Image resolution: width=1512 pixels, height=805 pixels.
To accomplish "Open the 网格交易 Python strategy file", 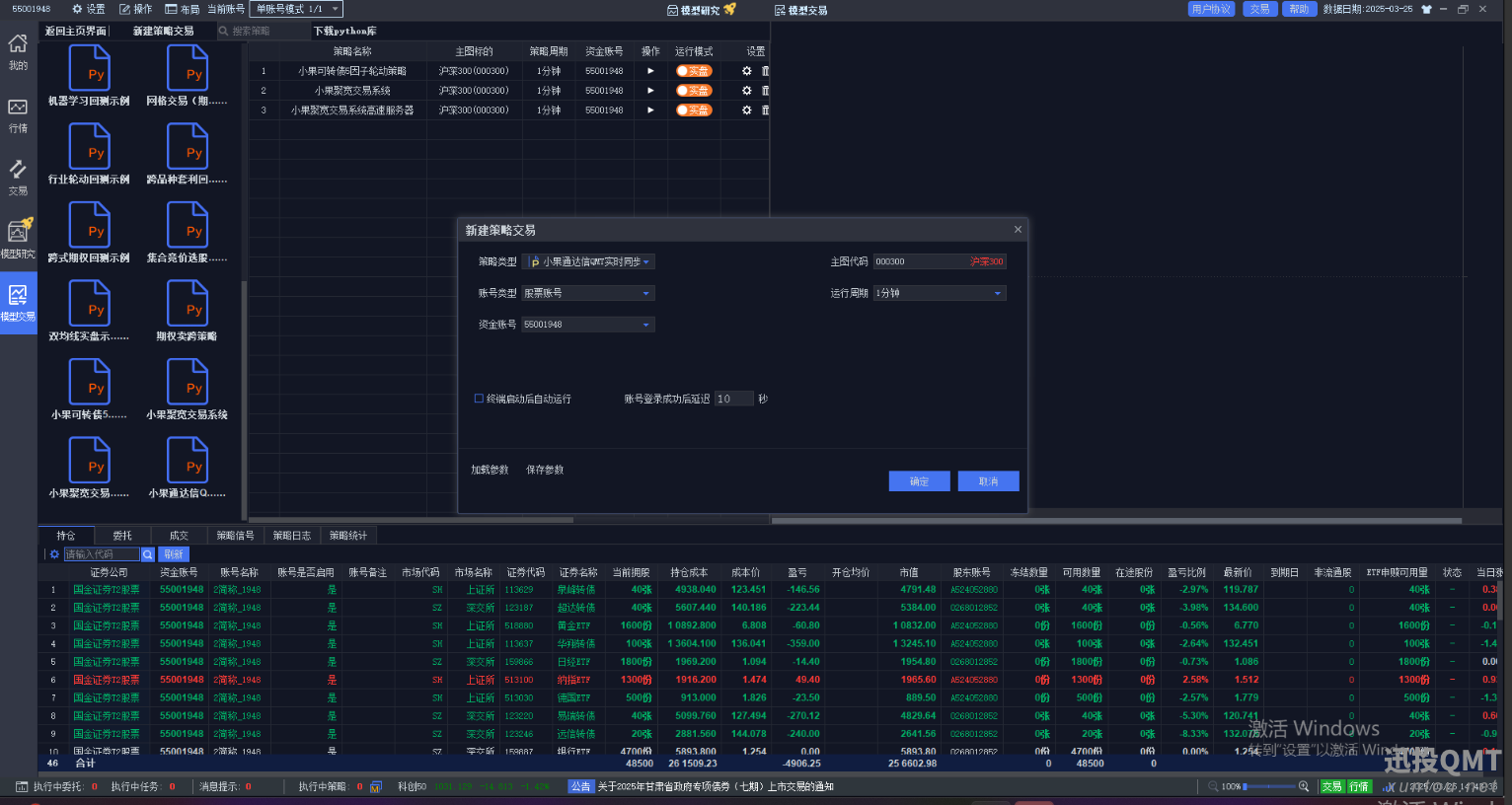I will [x=188, y=75].
